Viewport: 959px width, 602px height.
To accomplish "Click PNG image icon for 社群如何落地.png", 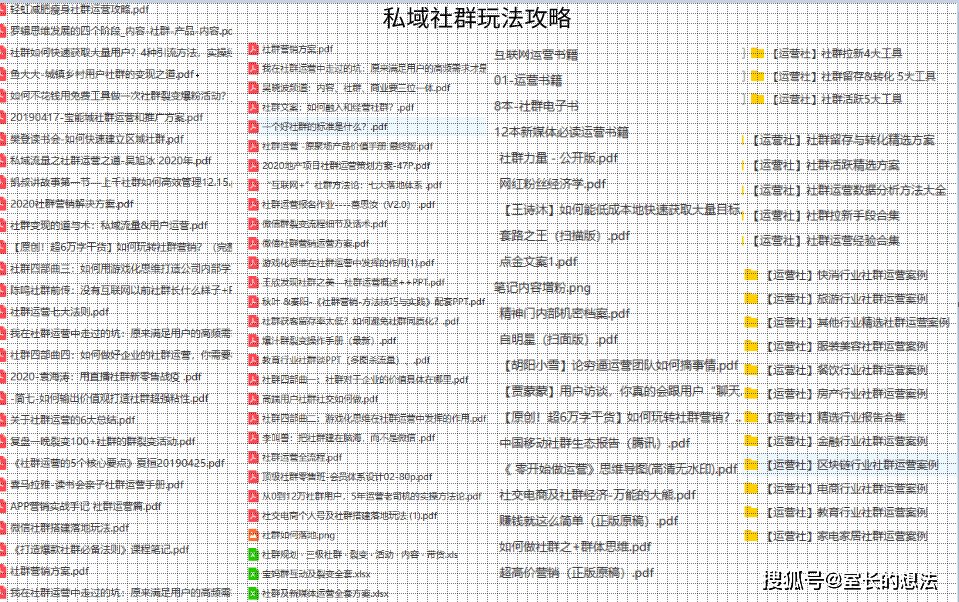I will [x=253, y=535].
